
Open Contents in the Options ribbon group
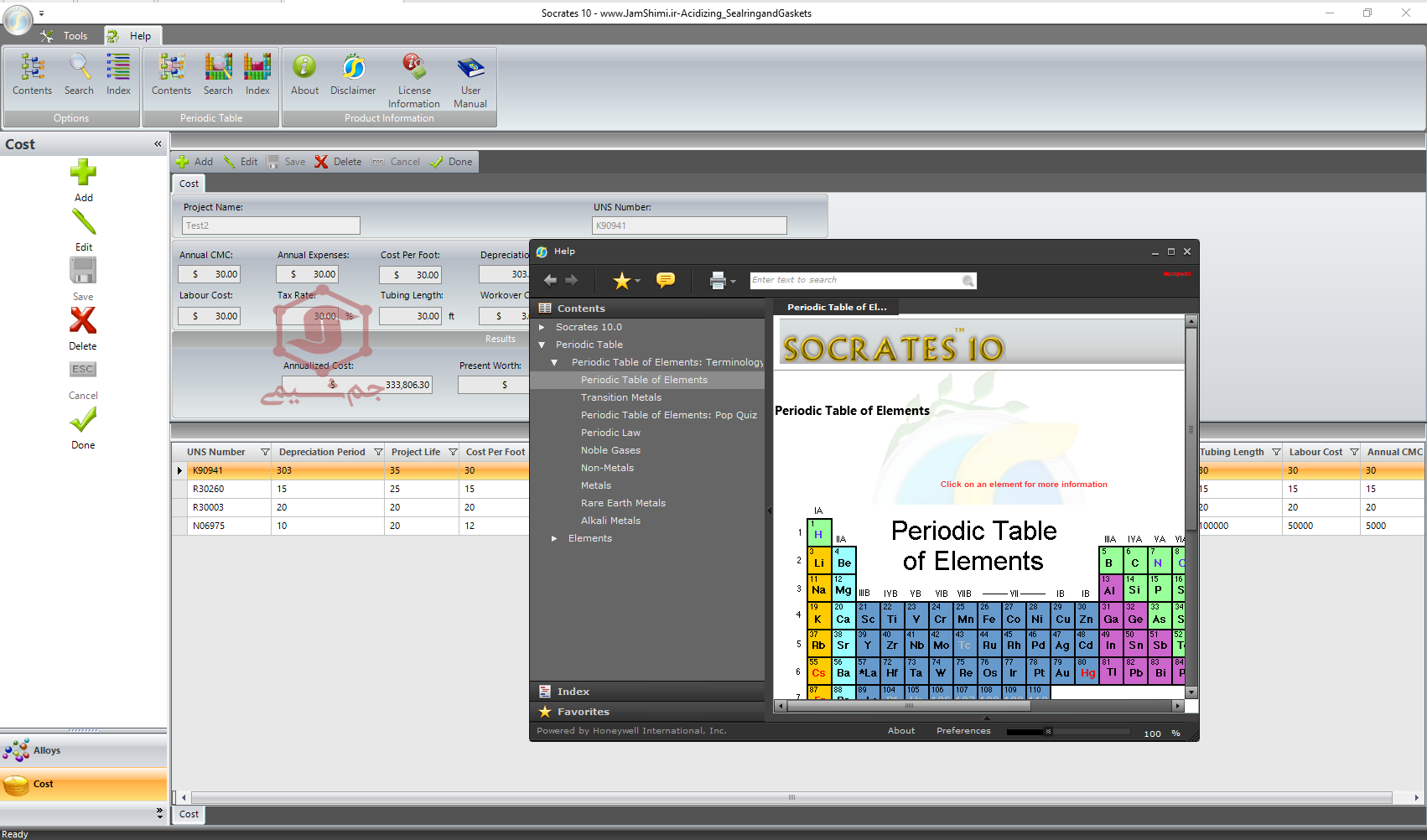click(32, 75)
